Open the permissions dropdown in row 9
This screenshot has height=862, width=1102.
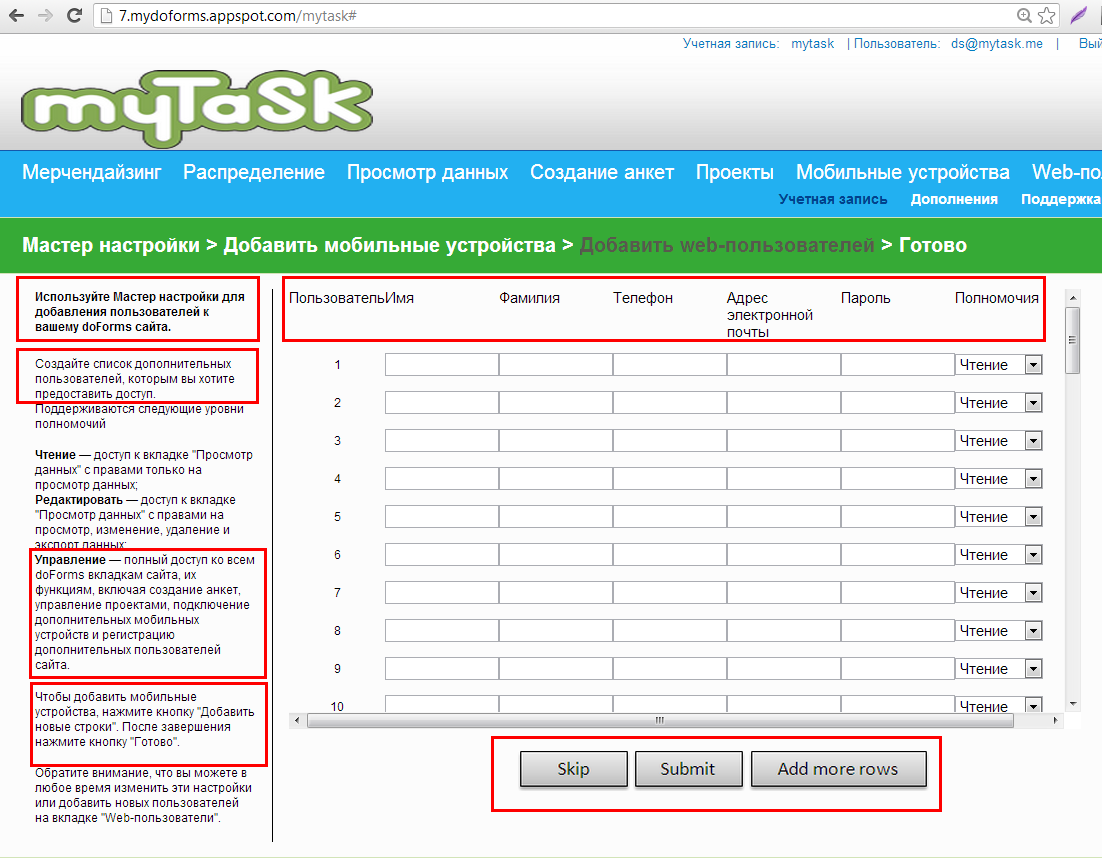point(999,669)
